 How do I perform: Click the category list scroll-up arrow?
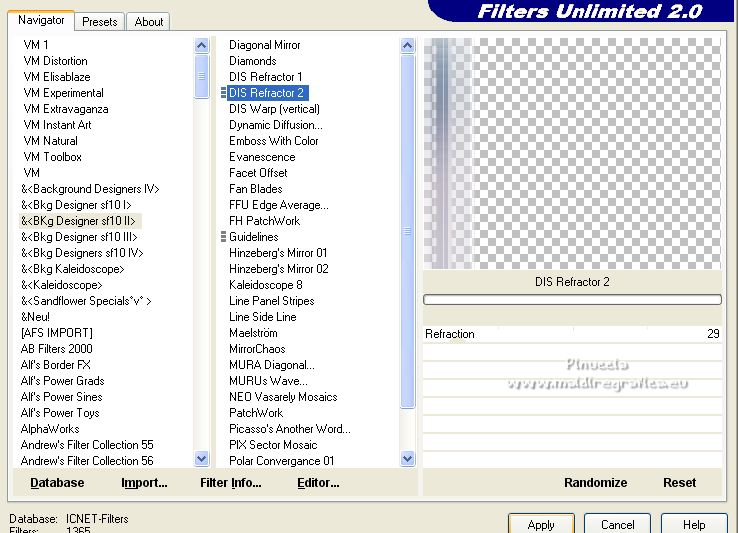click(201, 45)
